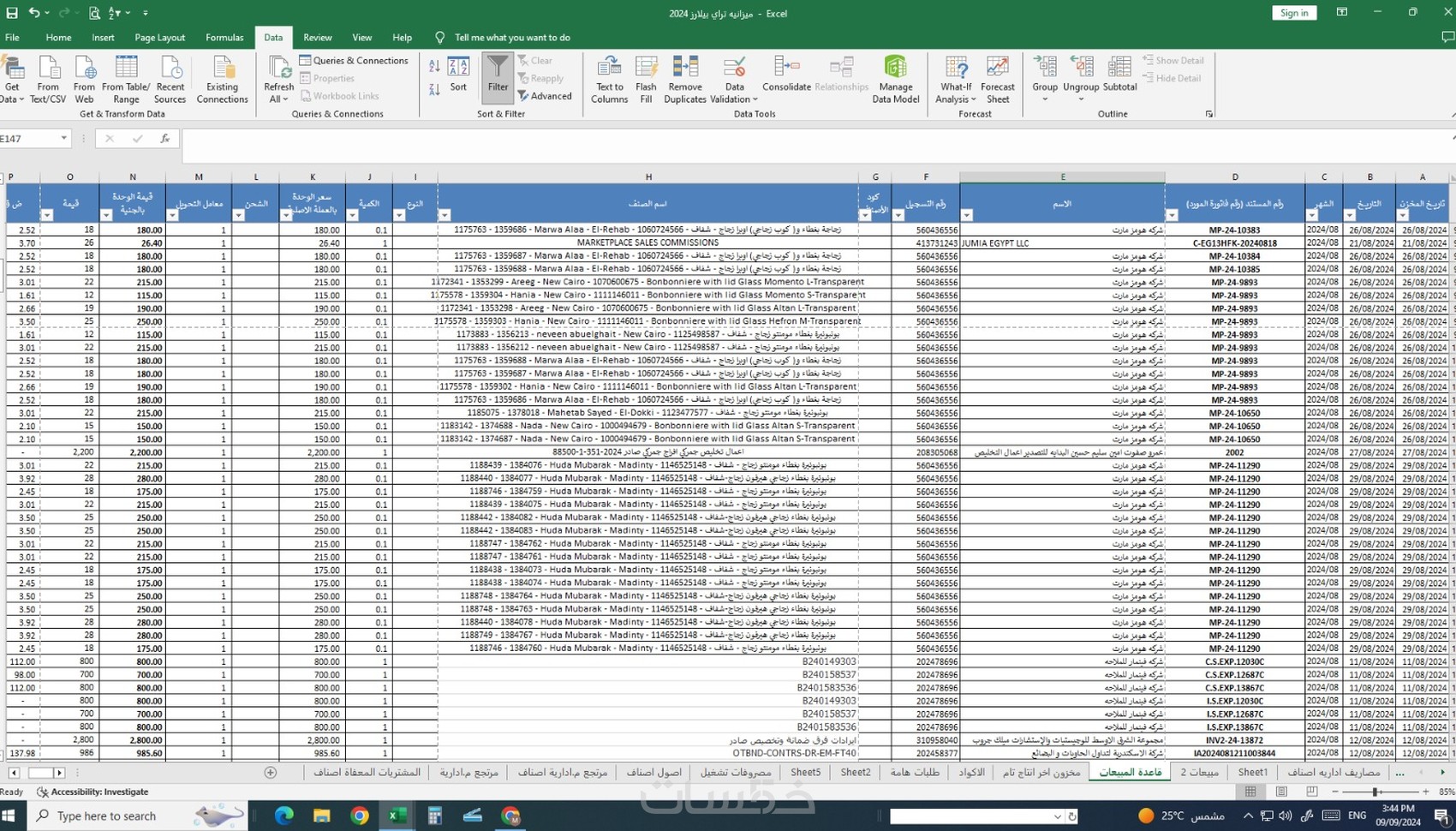This screenshot has height=831, width=1456.
Task: Open the Sort dialog
Action: coord(458,75)
